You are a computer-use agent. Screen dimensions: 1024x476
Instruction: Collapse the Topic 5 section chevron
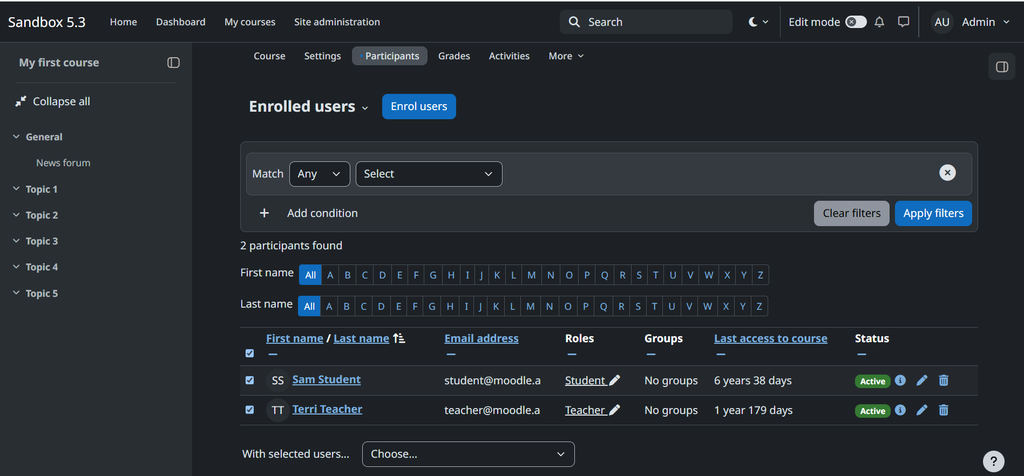16,293
